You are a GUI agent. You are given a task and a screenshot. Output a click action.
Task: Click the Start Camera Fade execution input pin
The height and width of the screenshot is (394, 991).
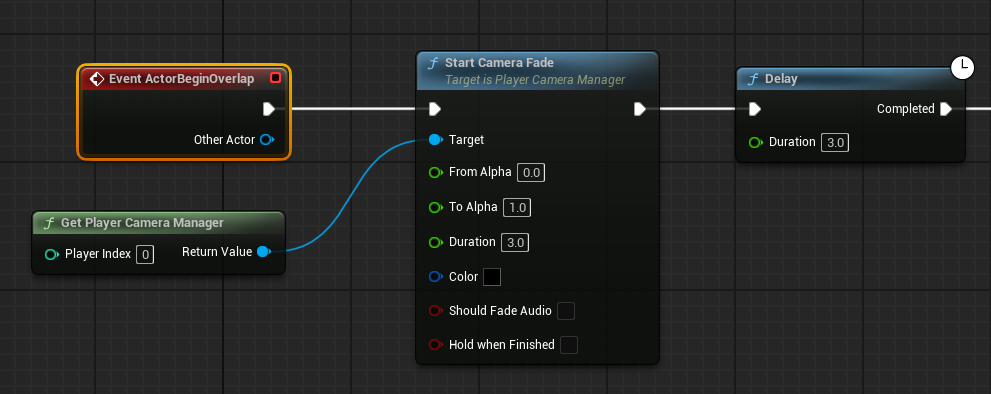435,109
